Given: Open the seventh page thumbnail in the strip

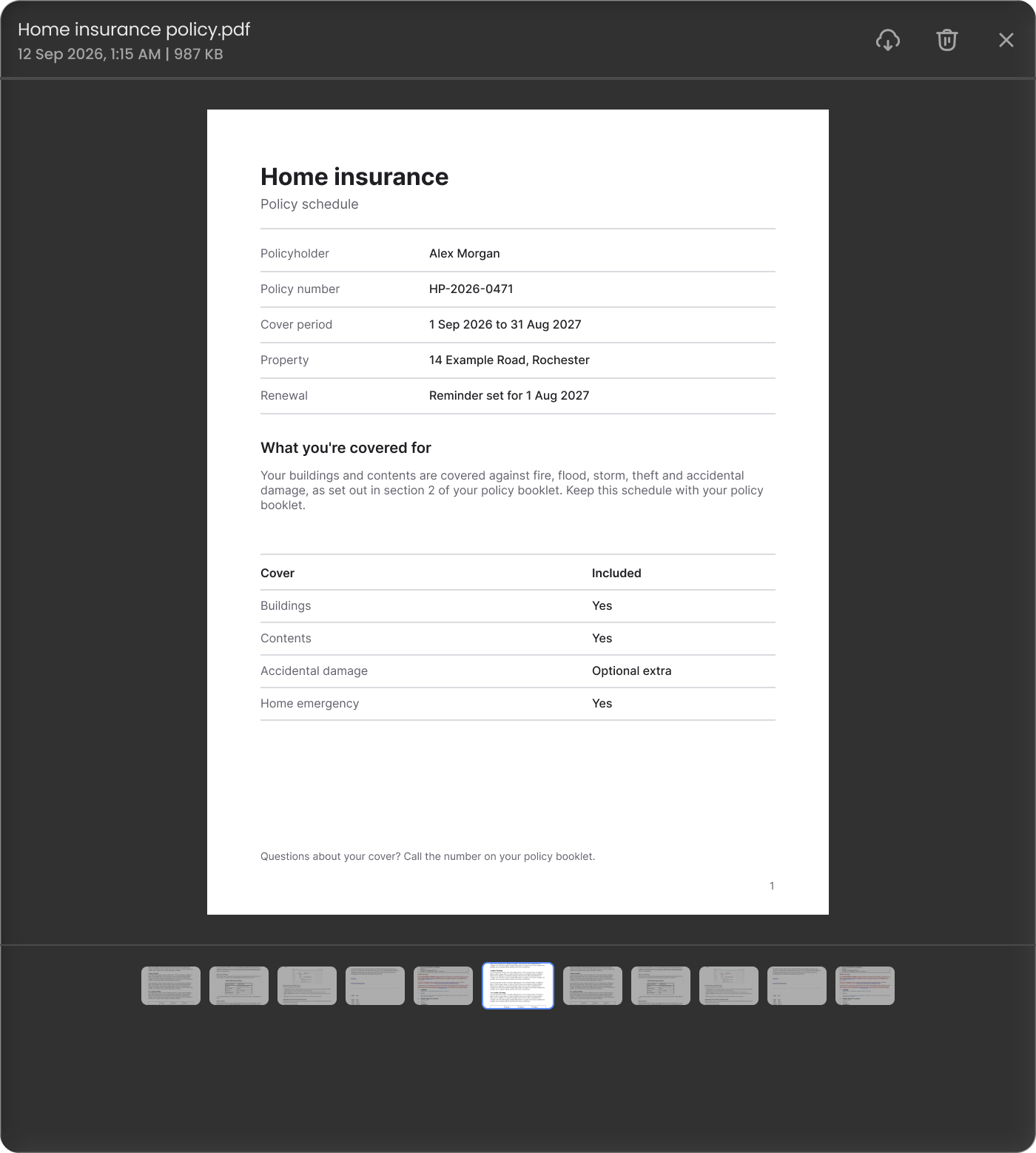Looking at the screenshot, I should (593, 986).
